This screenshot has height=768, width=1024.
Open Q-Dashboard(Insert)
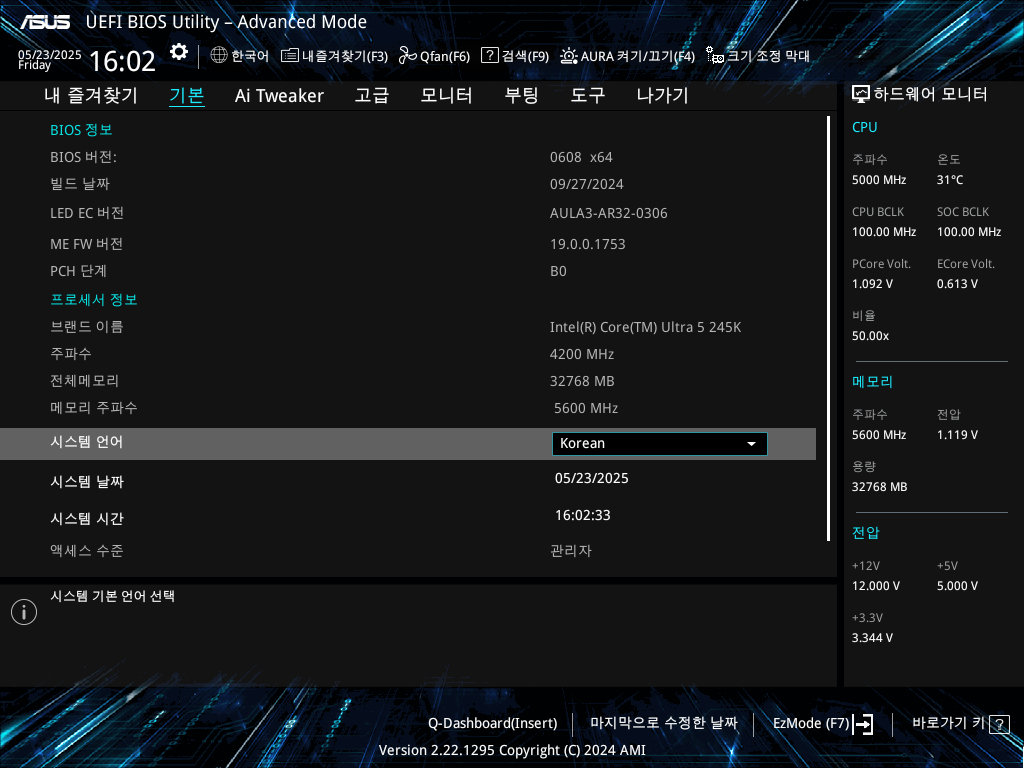[492, 724]
